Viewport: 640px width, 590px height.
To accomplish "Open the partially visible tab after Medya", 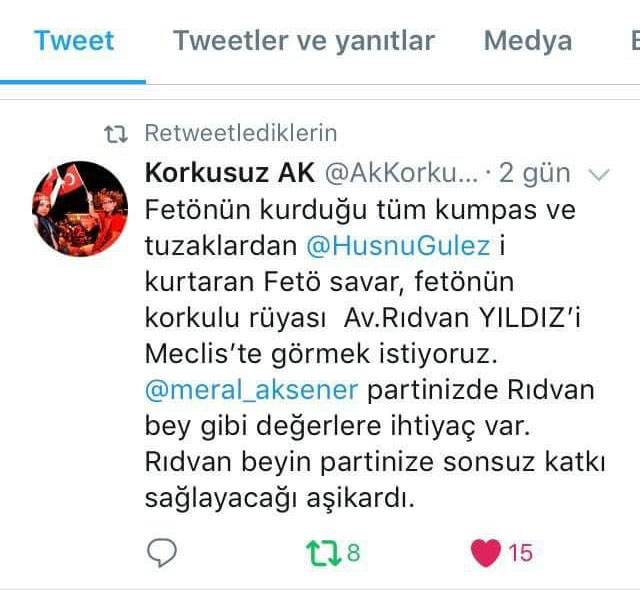I will pyautogui.click(x=635, y=41).
